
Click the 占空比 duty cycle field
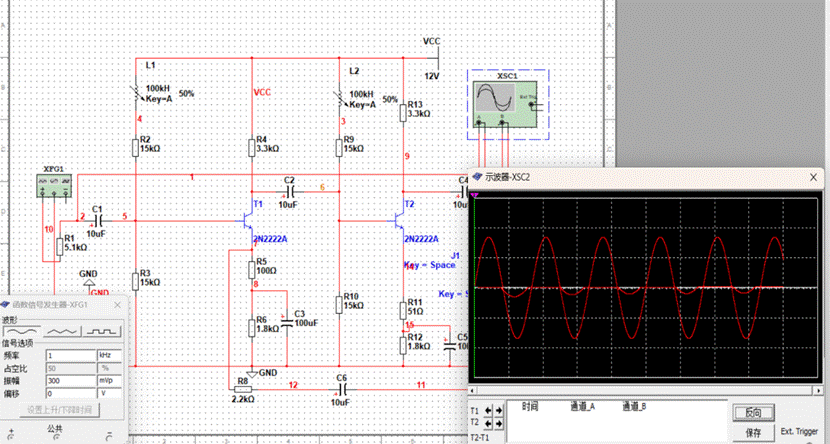pos(70,368)
